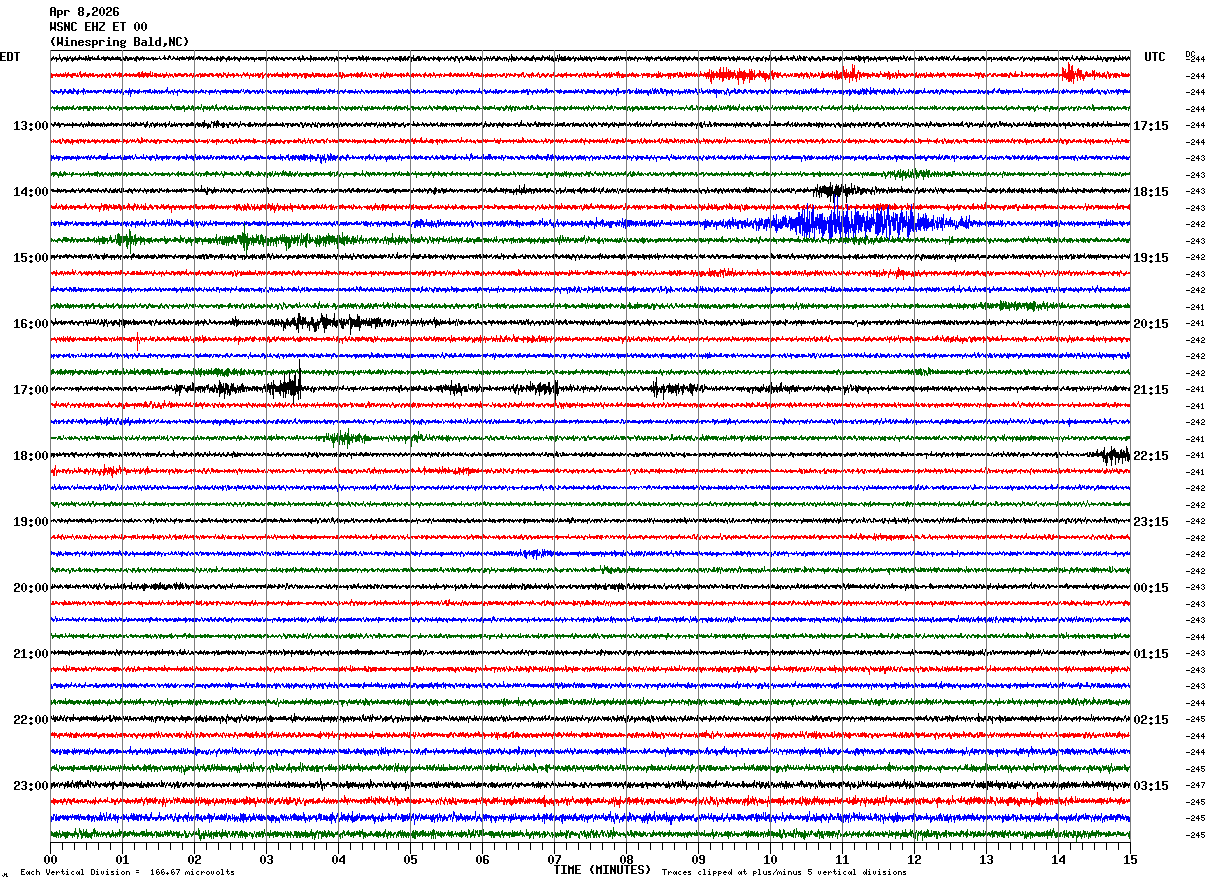Screen dimensions: 1210x886
Task: Click minute 02 on the bottom axis
Action: [x=194, y=859]
